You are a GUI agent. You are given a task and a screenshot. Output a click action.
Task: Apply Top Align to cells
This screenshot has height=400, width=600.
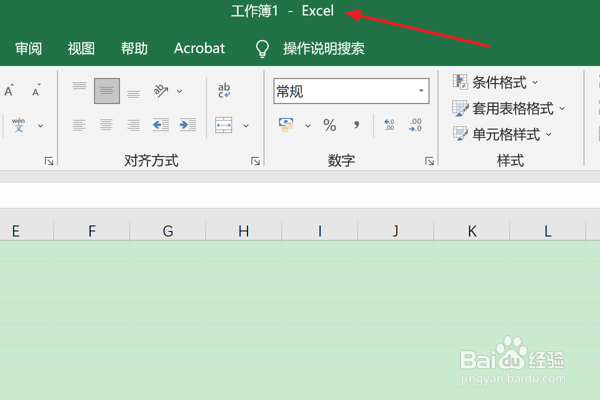coord(79,86)
